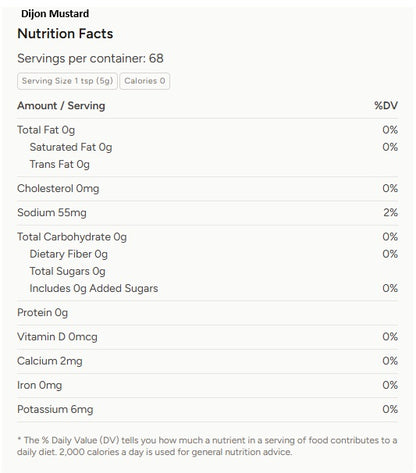Click the Amount / Serving column header
This screenshot has height=473, width=416.
(61, 106)
